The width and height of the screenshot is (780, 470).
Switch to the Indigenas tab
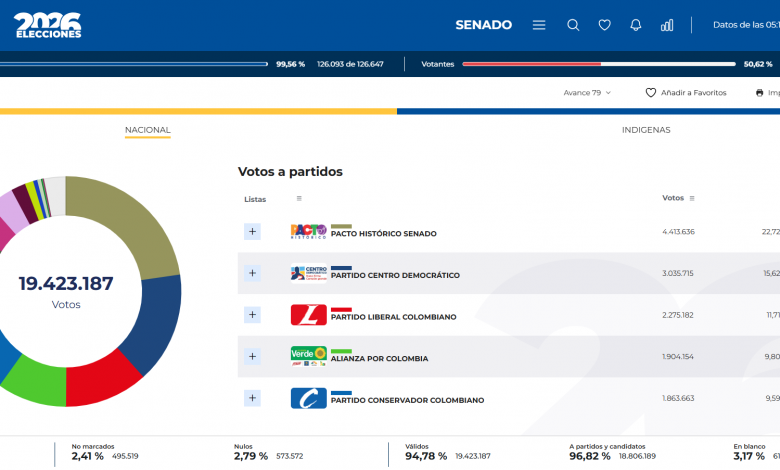[646, 130]
